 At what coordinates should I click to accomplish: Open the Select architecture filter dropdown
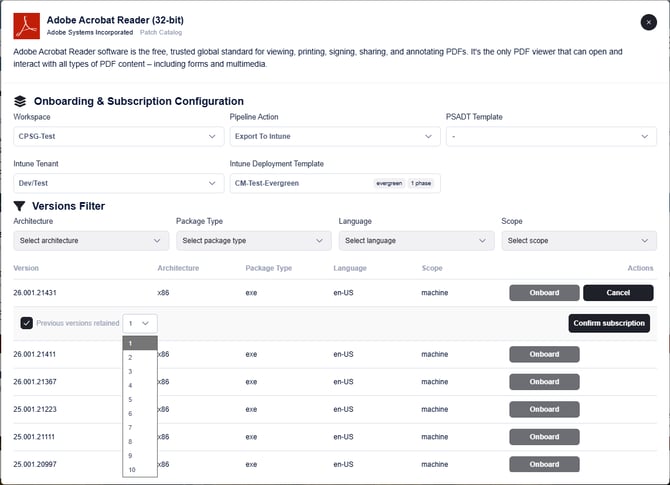click(91, 241)
